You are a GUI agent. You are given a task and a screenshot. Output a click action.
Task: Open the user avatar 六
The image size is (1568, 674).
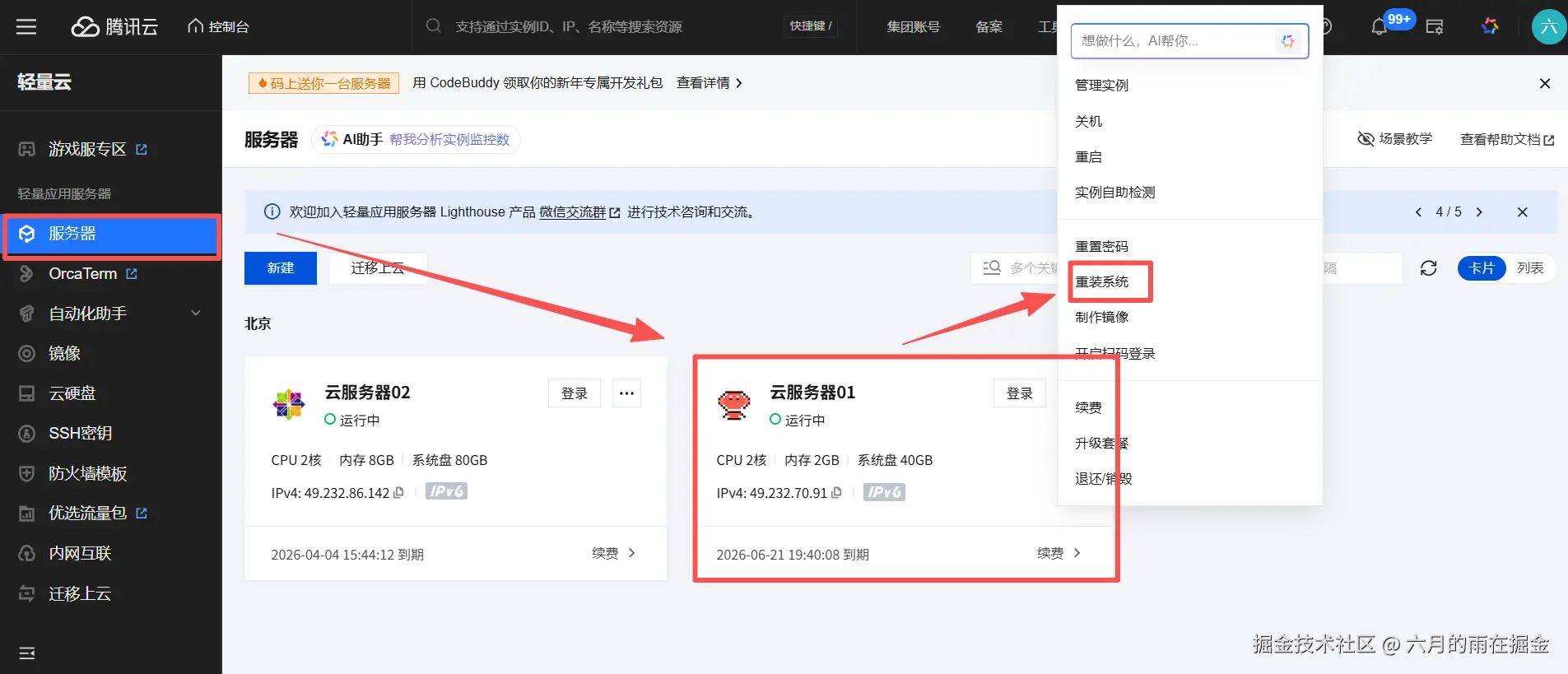1548,26
